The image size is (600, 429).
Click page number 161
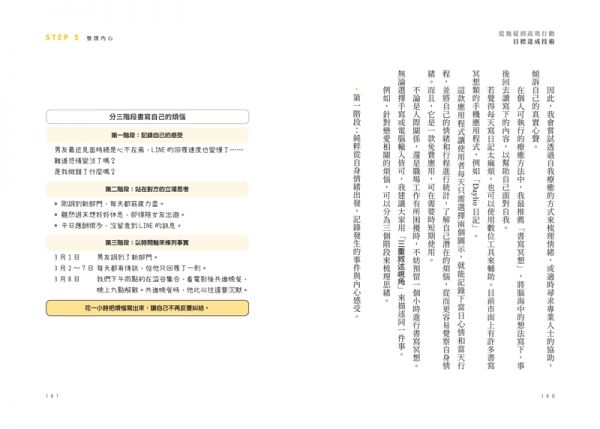pos(52,396)
